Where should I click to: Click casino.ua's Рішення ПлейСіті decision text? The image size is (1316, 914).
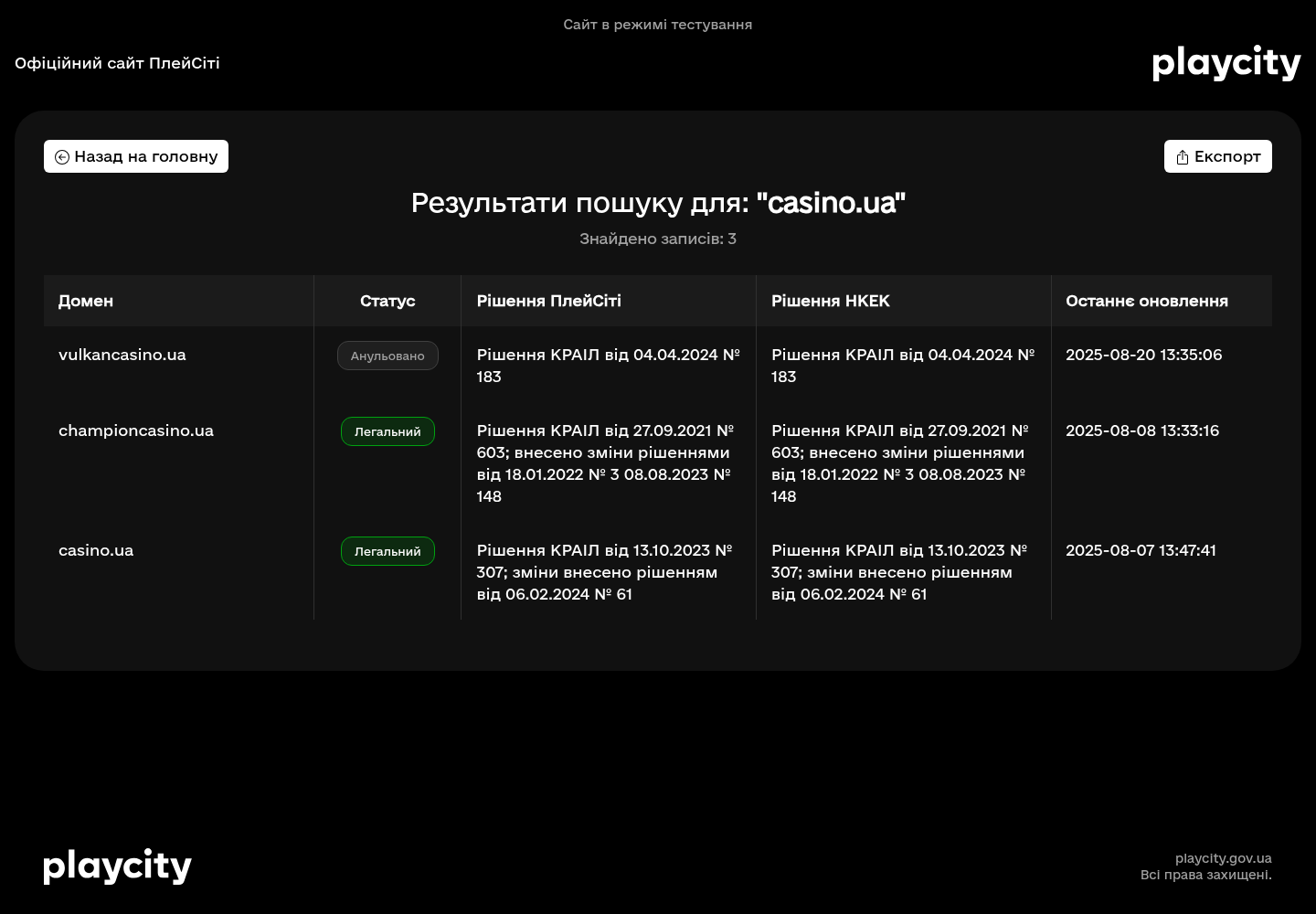click(x=604, y=572)
